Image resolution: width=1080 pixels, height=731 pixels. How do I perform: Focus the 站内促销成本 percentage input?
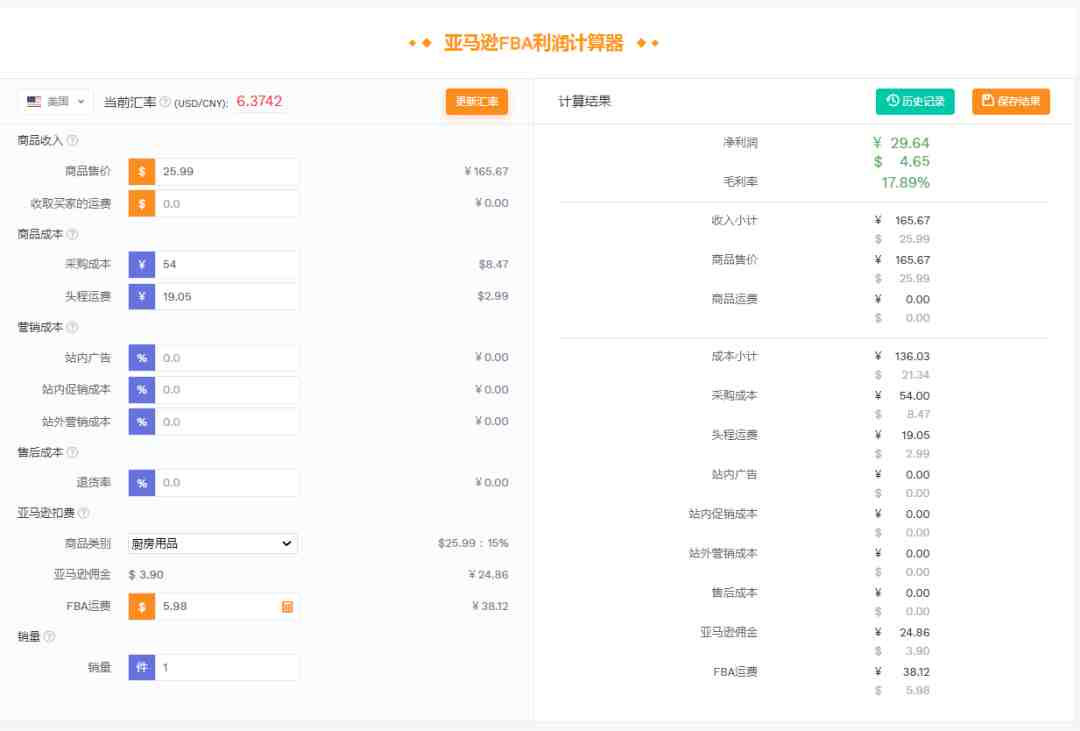coord(227,390)
